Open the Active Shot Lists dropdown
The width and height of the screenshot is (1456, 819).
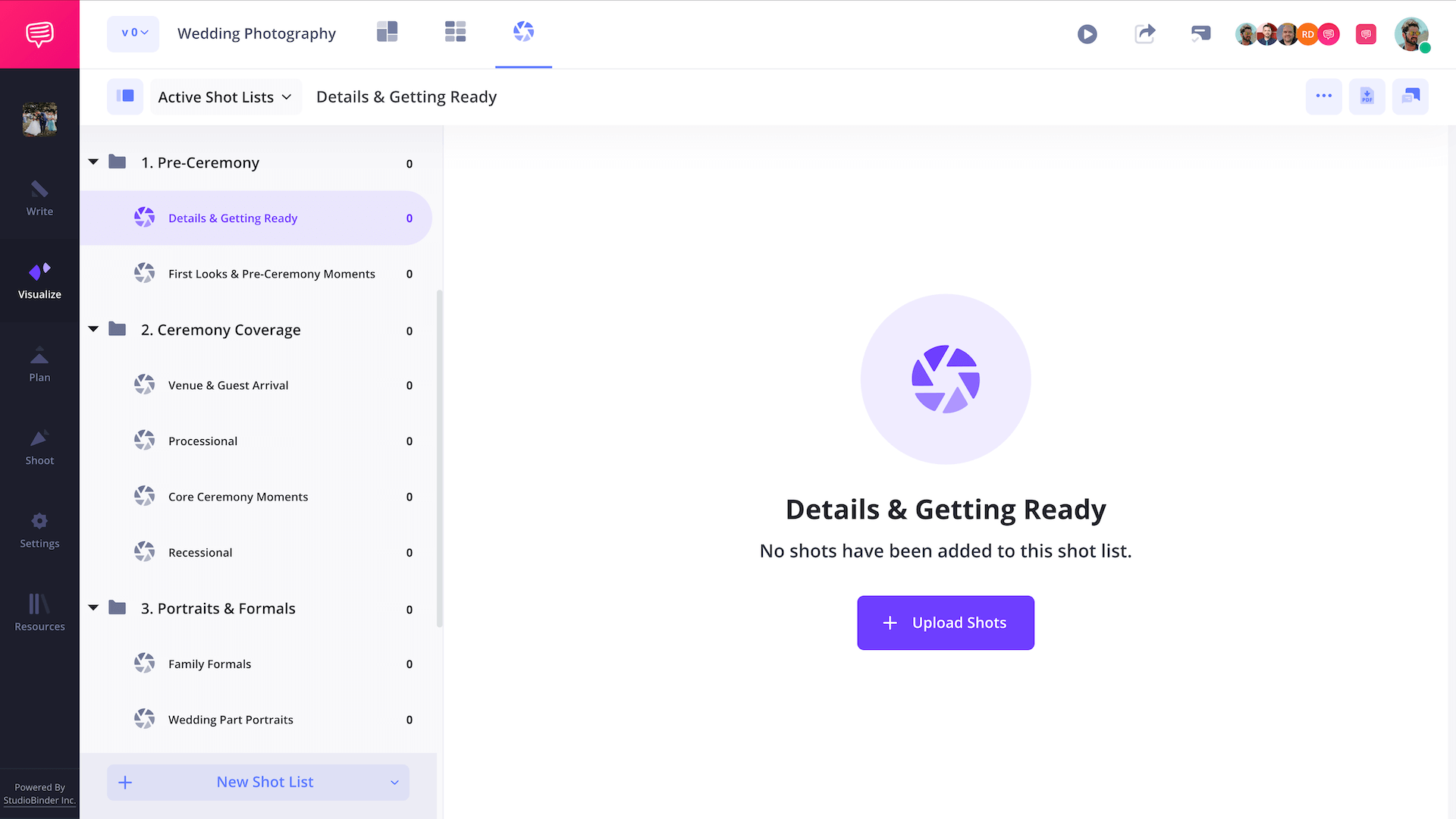(x=225, y=97)
